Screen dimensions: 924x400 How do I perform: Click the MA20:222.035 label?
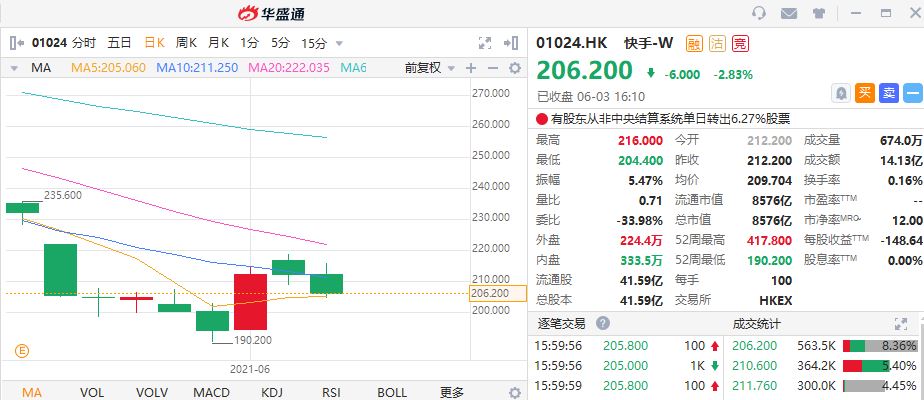click(x=289, y=68)
